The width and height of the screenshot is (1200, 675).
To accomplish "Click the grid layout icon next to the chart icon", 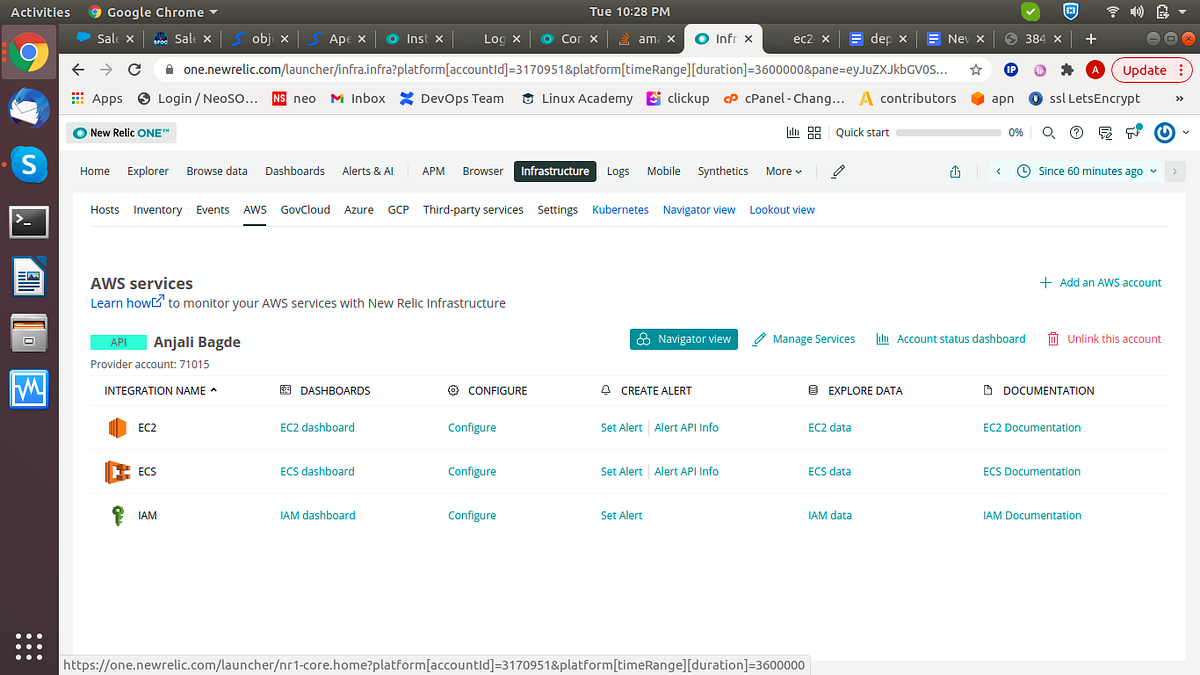I will (813, 132).
